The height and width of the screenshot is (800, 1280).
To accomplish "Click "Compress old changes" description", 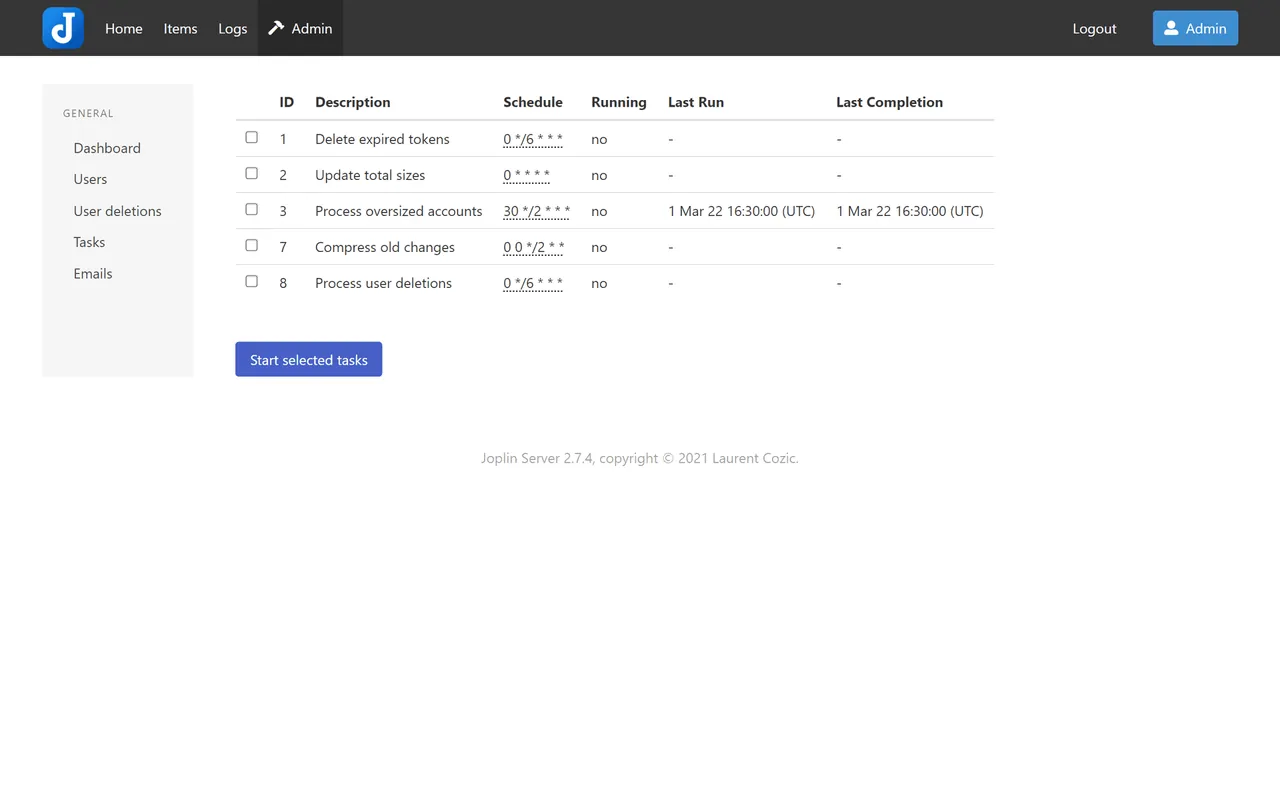I will [385, 247].
